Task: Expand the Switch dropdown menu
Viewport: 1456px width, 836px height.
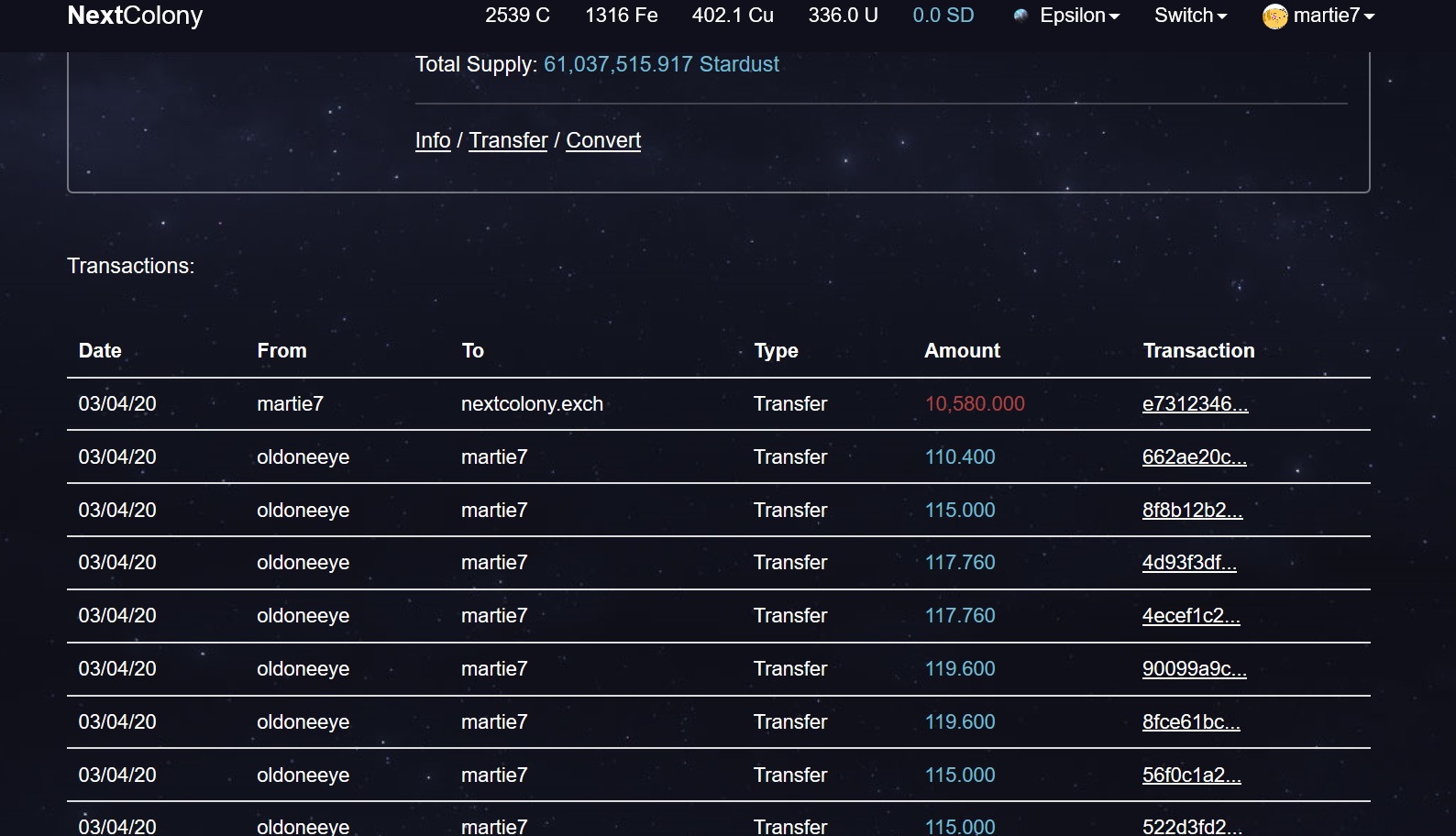Action: coord(1190,16)
